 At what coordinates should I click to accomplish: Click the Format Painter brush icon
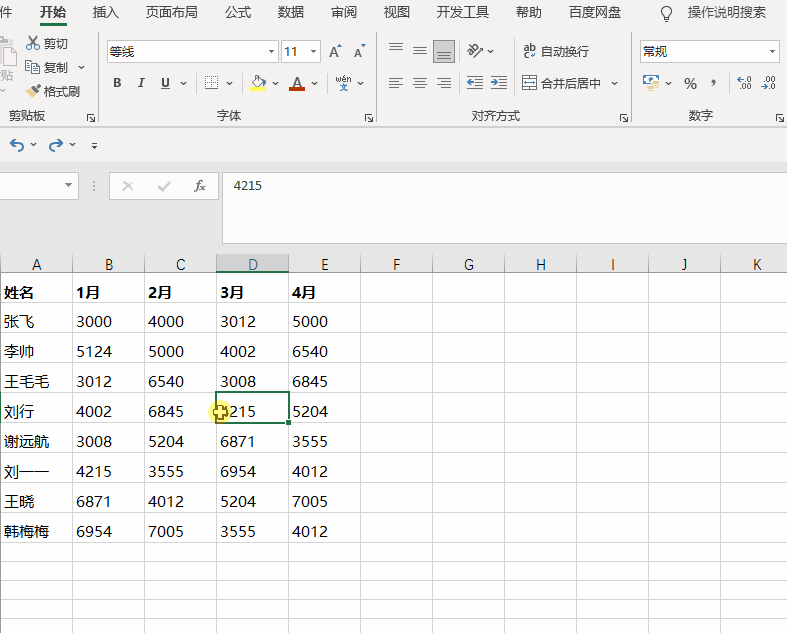(33, 91)
